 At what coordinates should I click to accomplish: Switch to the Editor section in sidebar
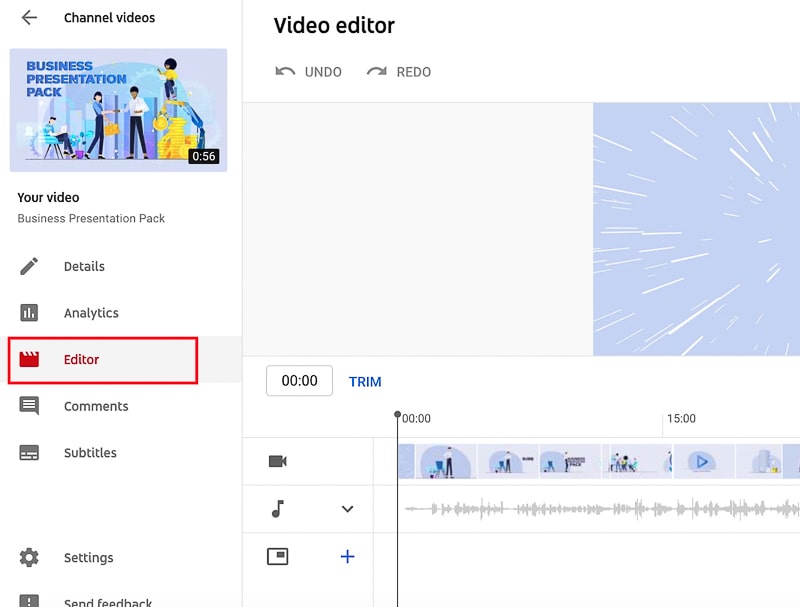click(x=81, y=359)
